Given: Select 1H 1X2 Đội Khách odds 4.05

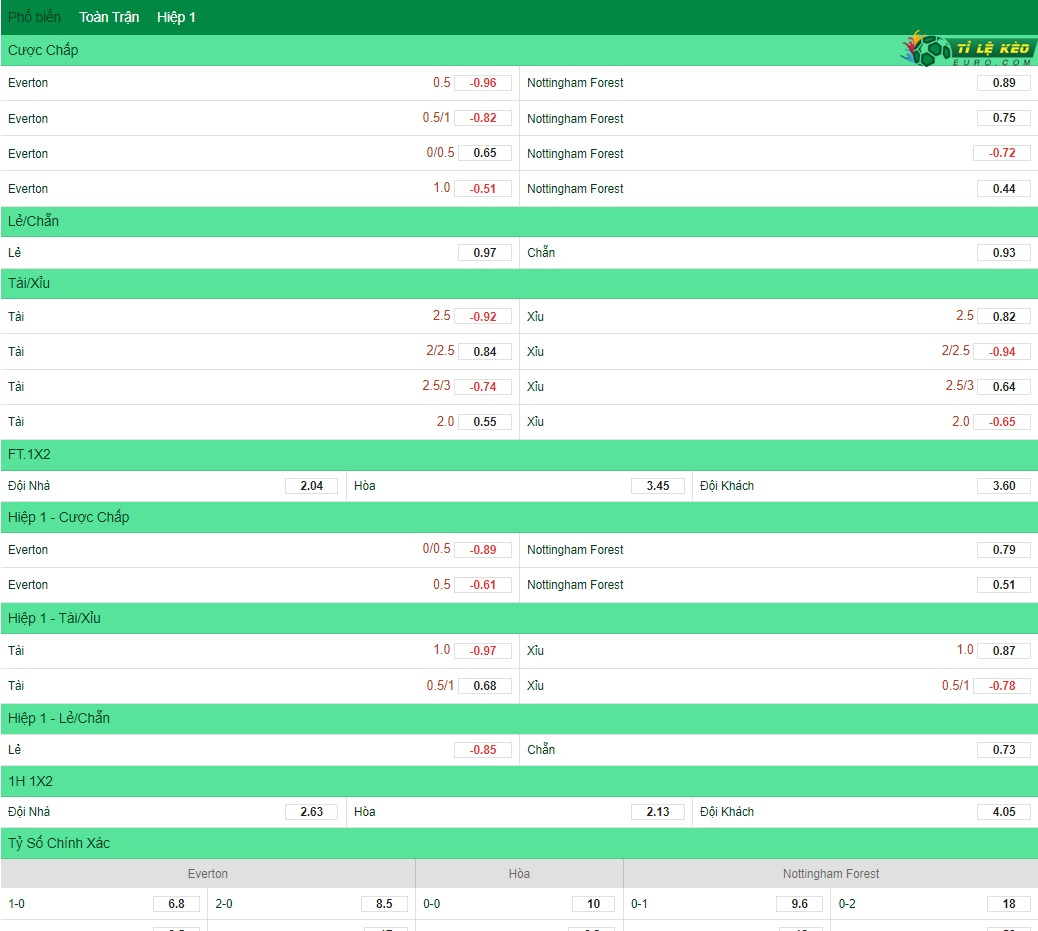Looking at the screenshot, I should coord(1004,812).
